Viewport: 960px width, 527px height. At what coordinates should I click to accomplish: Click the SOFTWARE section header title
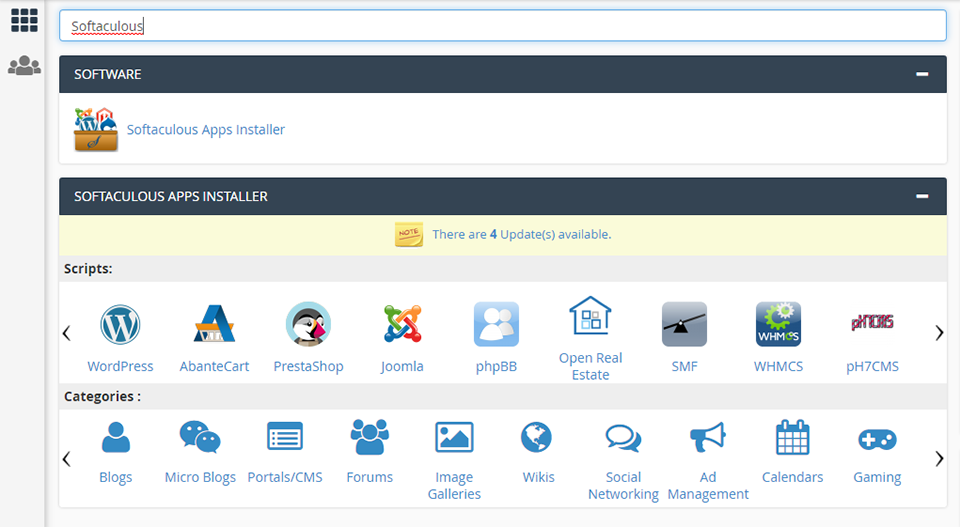coord(108,74)
